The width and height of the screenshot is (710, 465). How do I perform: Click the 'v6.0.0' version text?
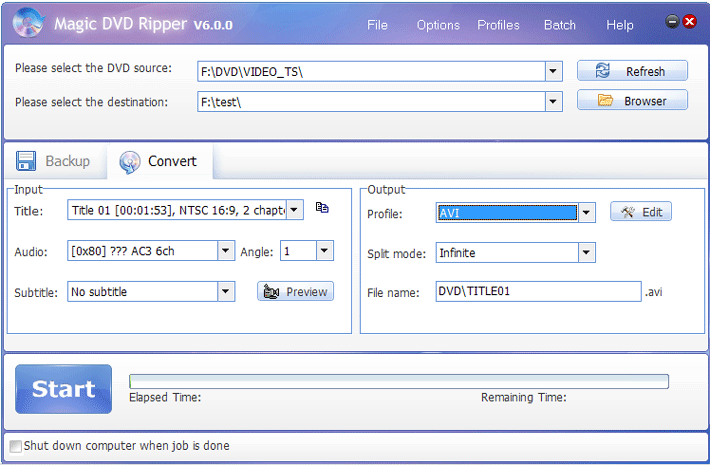[x=213, y=25]
